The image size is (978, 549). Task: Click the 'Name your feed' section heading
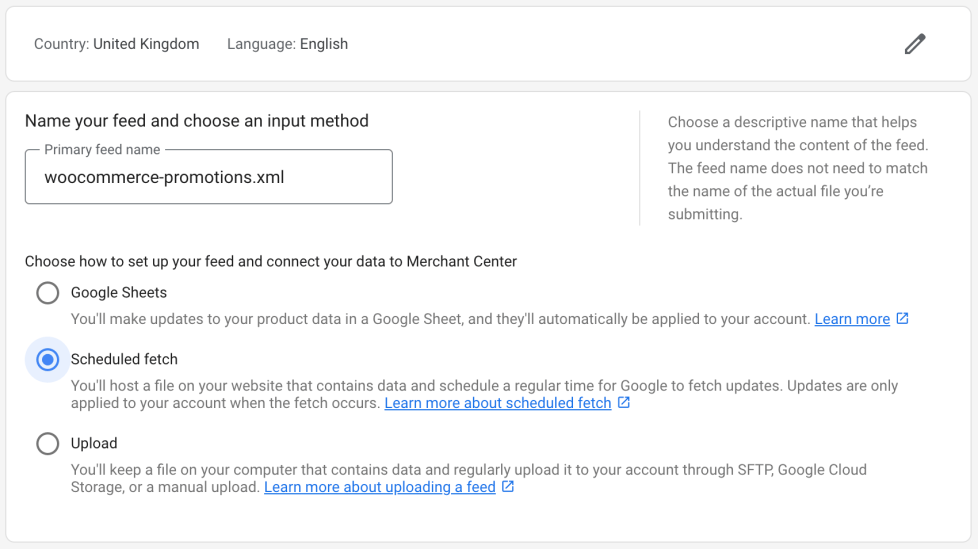tap(197, 121)
